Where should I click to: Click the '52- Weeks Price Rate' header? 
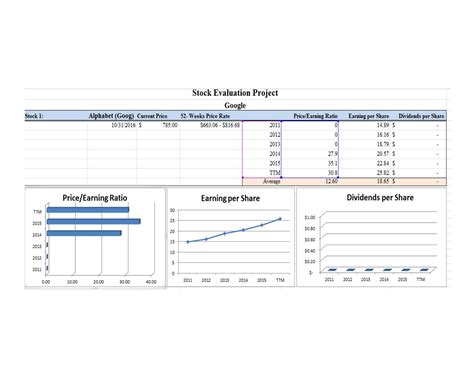click(205, 116)
